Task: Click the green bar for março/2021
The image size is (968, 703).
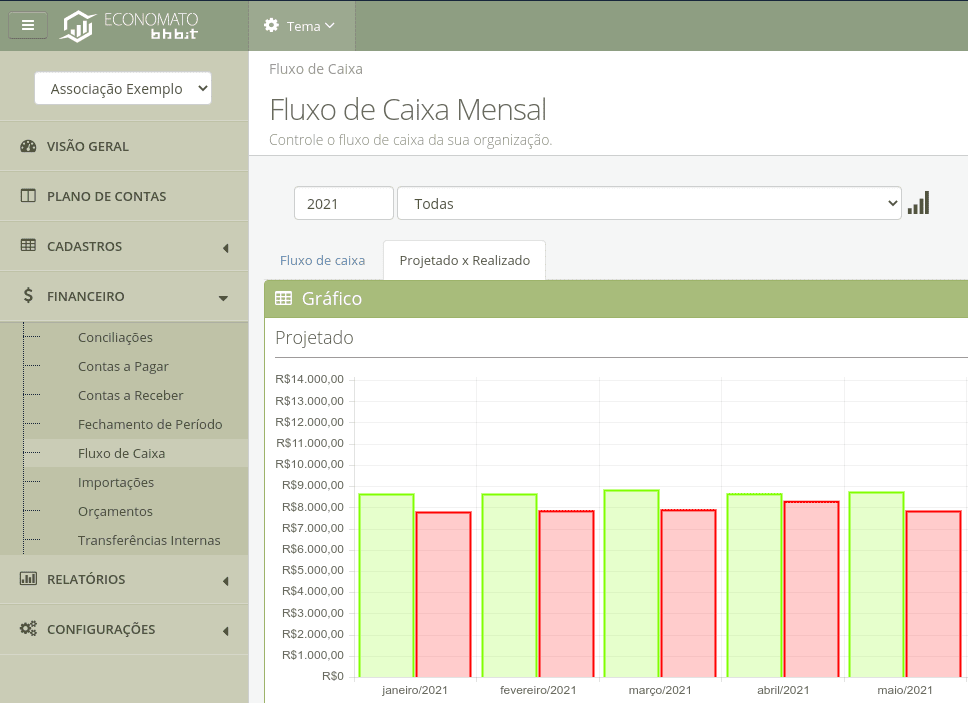Action: point(632,583)
